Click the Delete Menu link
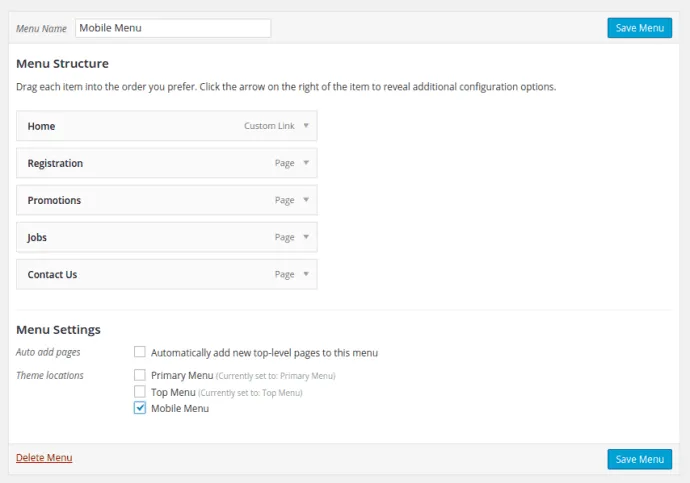Screen dimensions: 690x483 coord(44,458)
